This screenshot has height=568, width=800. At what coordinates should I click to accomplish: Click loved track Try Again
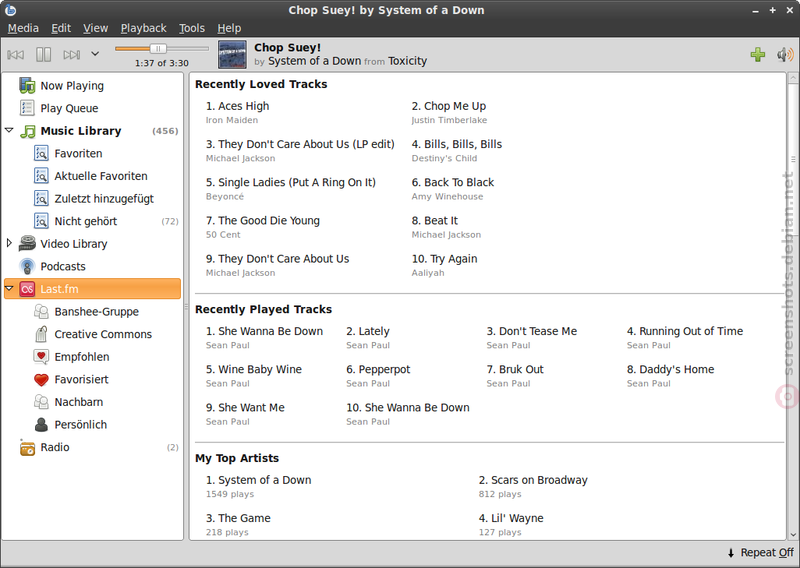444,259
